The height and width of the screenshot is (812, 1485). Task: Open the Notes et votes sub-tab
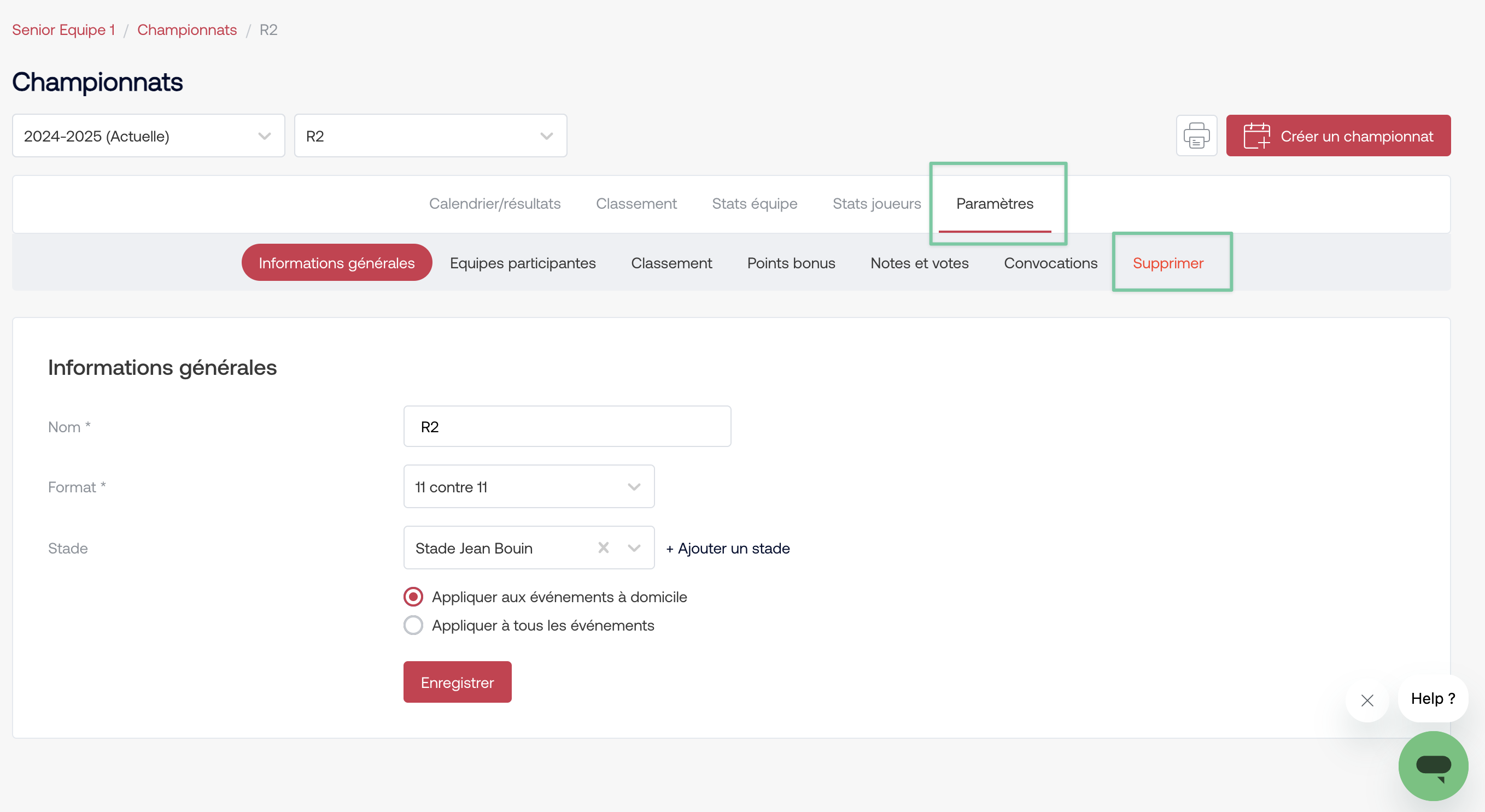(920, 263)
